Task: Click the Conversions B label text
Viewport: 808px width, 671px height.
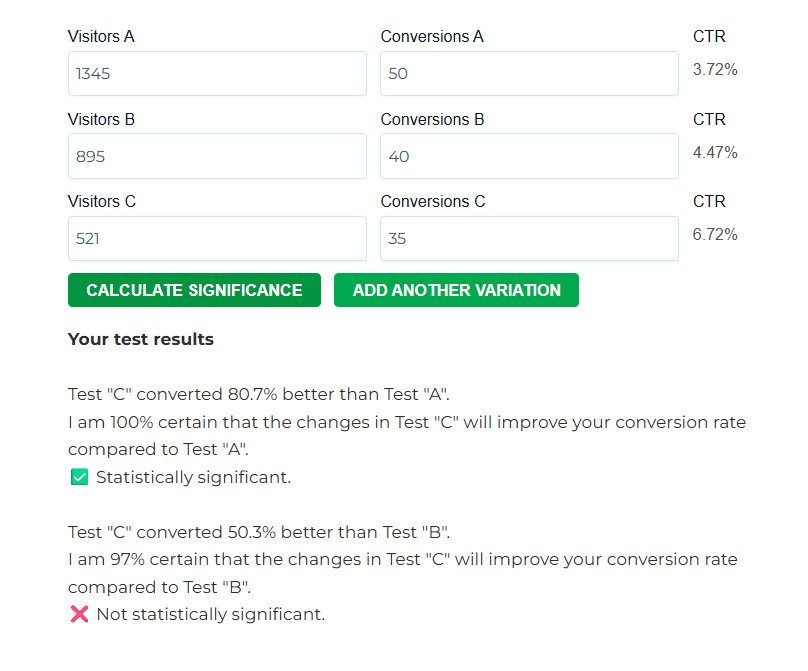Action: point(432,120)
